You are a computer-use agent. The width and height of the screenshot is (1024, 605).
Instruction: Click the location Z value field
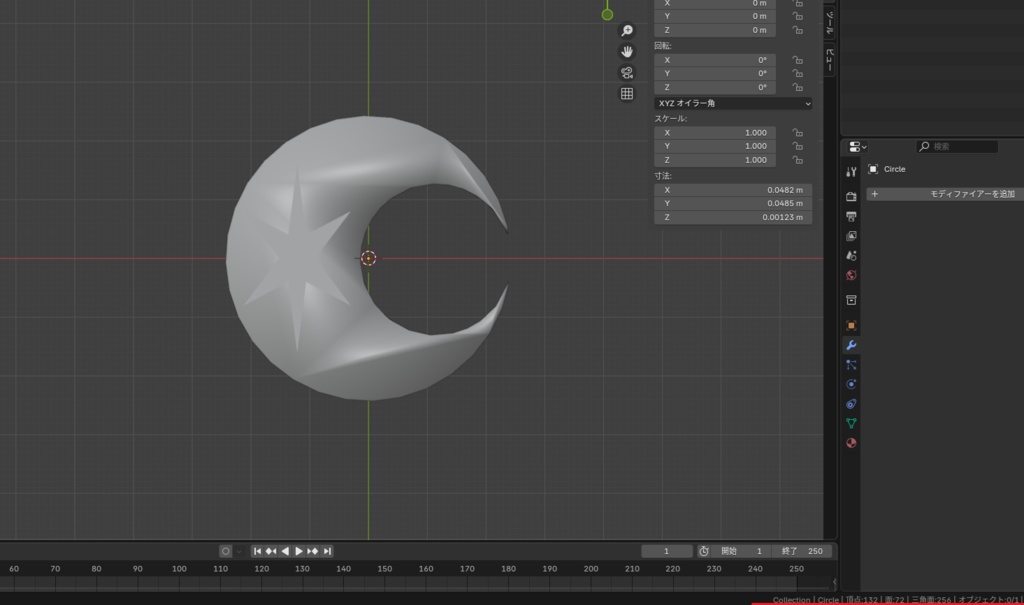(x=715, y=30)
